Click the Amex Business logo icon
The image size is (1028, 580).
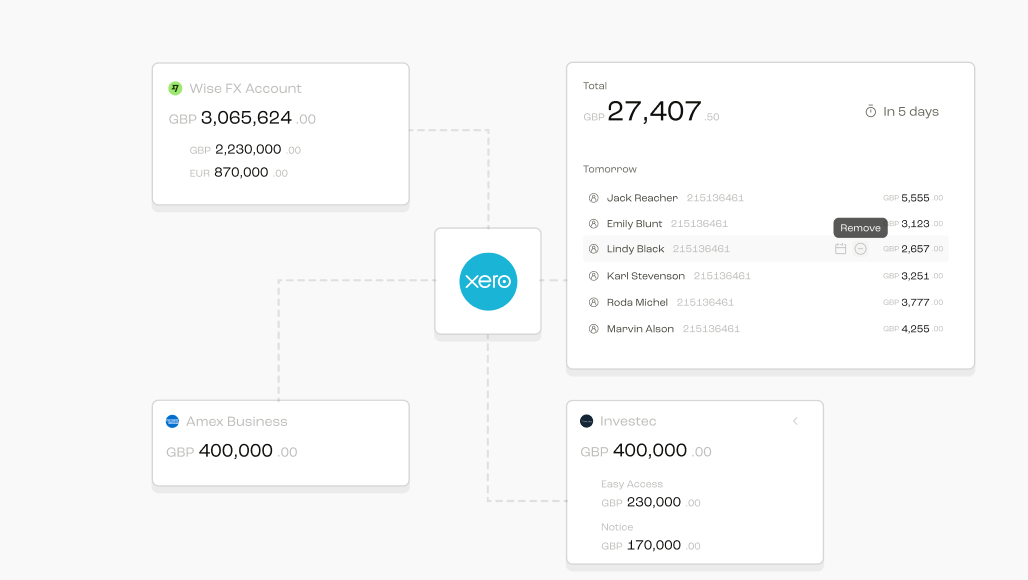(x=172, y=421)
